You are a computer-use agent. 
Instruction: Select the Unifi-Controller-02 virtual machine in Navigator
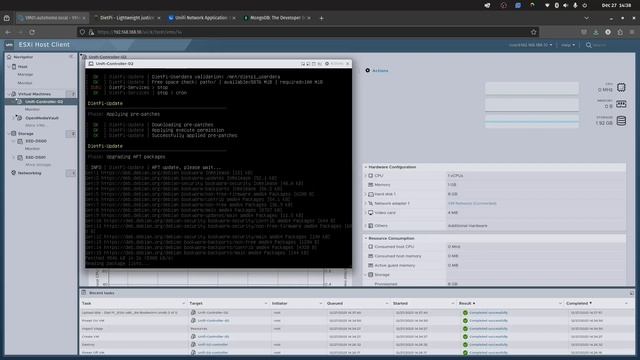44,102
